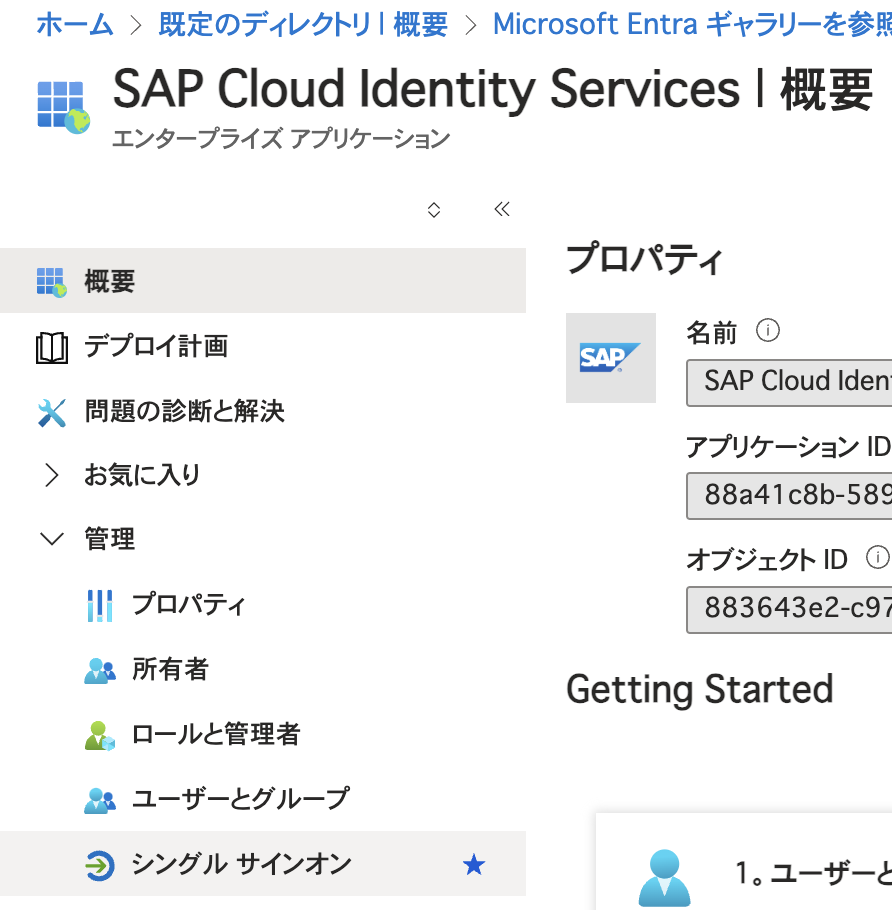Collapse the sidebar with double-chevron icon
Image resolution: width=892 pixels, height=910 pixels.
click(x=502, y=209)
